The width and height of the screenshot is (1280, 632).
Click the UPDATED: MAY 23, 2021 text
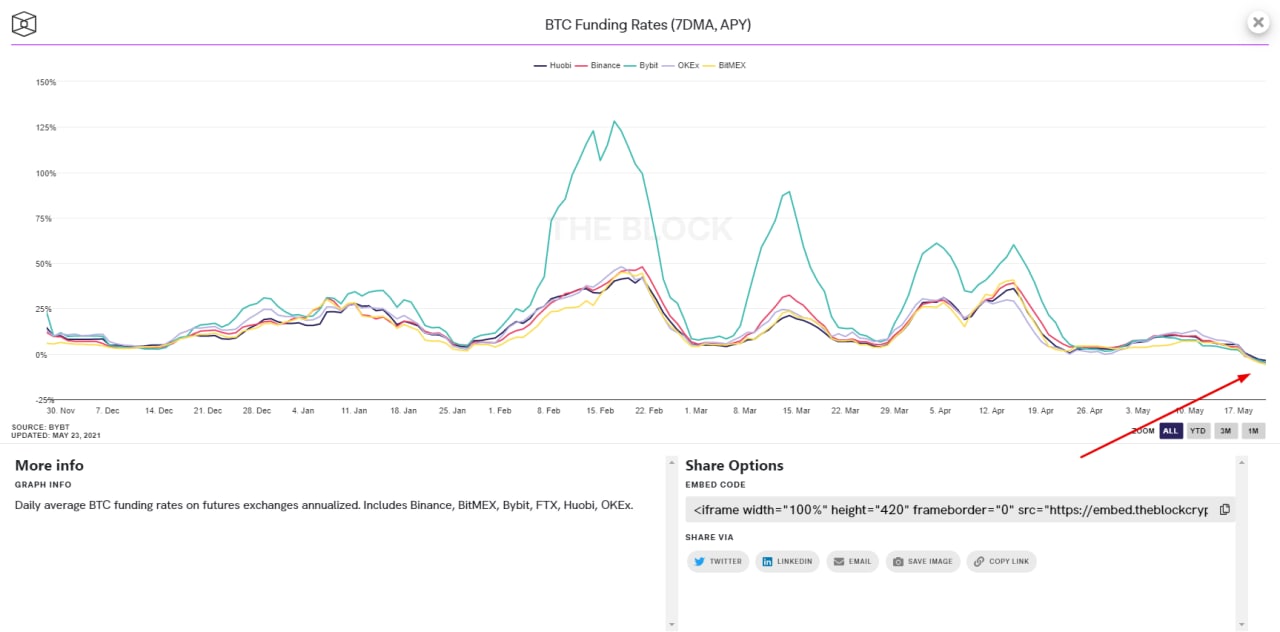click(56, 435)
